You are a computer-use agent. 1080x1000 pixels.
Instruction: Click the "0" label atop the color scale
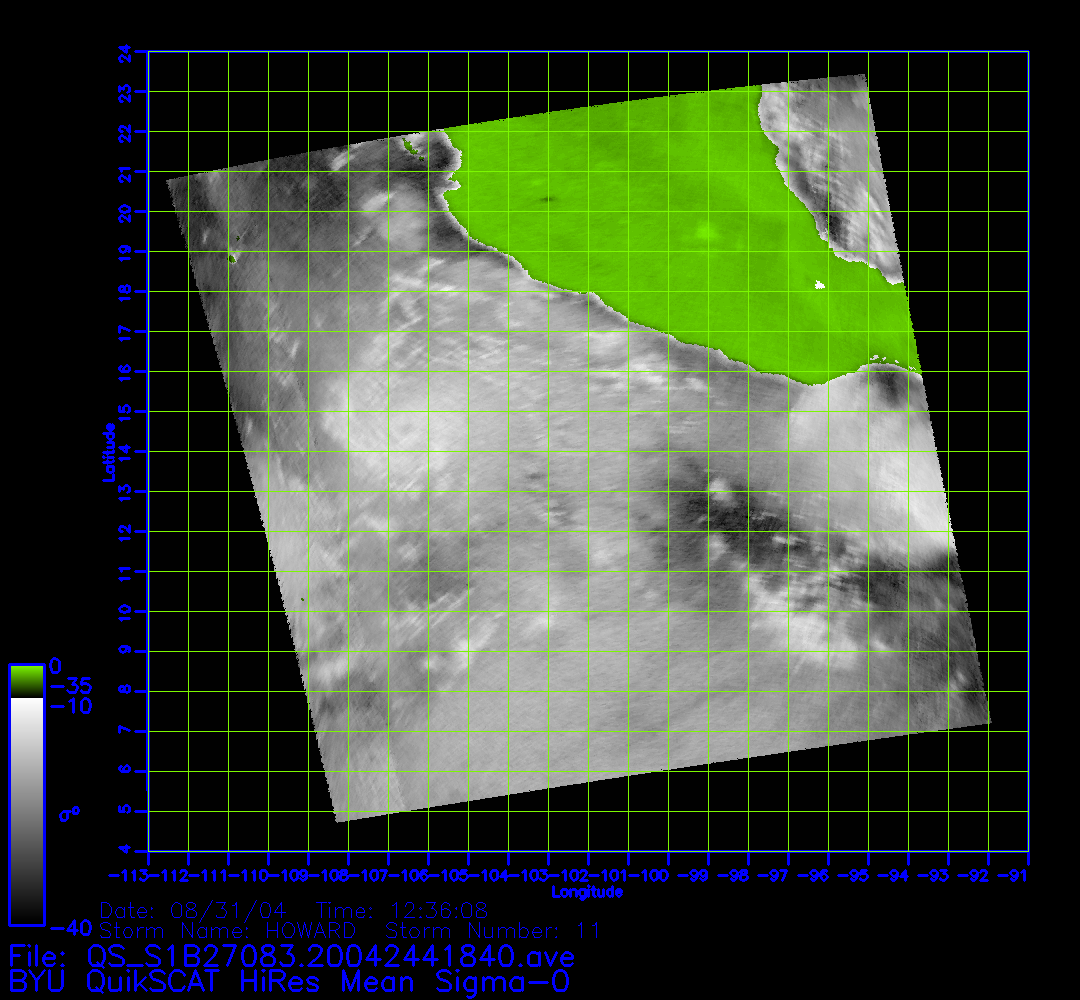56,666
